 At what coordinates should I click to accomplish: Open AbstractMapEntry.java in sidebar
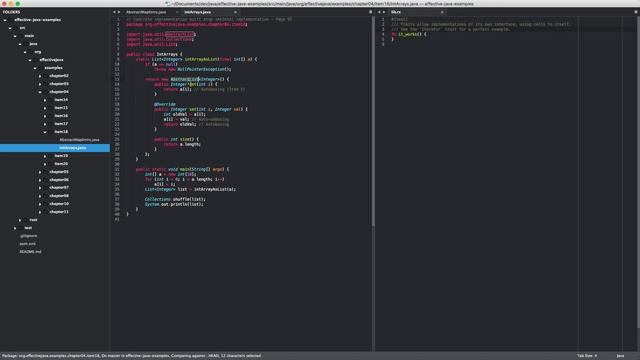click(79, 140)
